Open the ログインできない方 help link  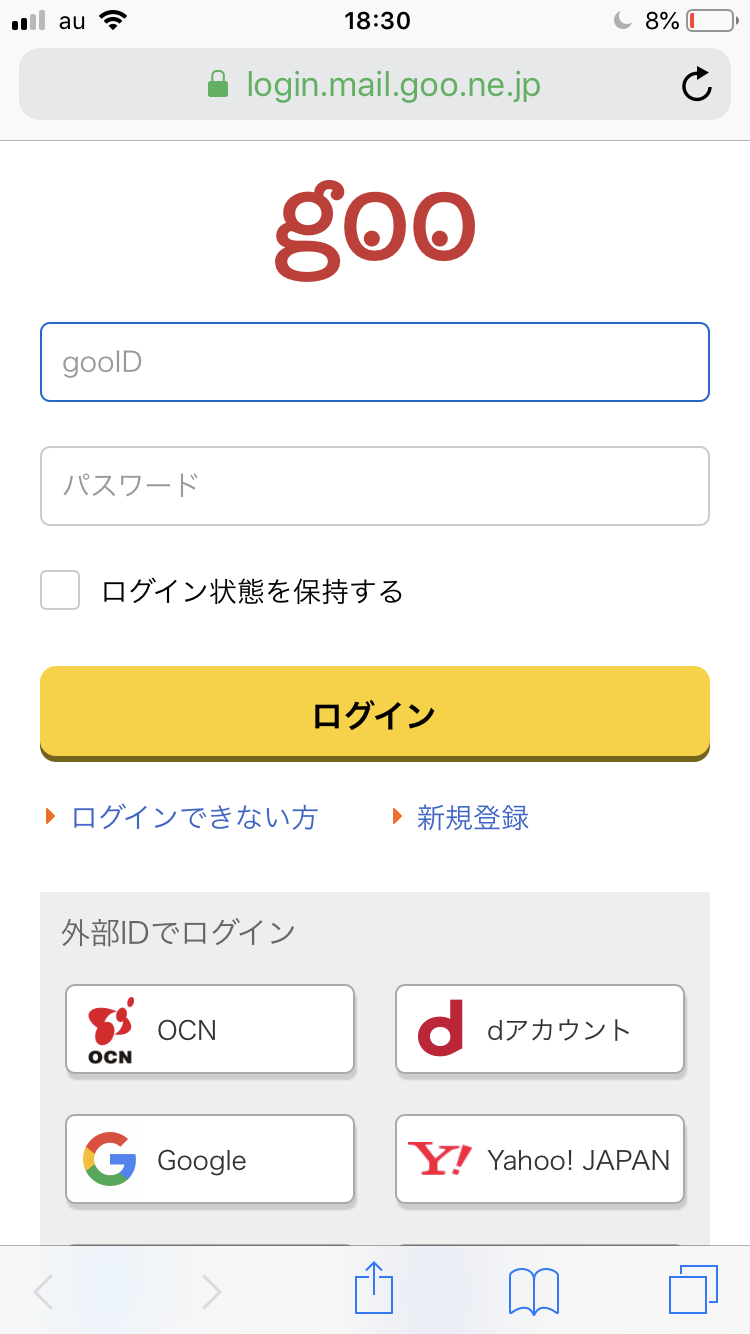tap(194, 818)
